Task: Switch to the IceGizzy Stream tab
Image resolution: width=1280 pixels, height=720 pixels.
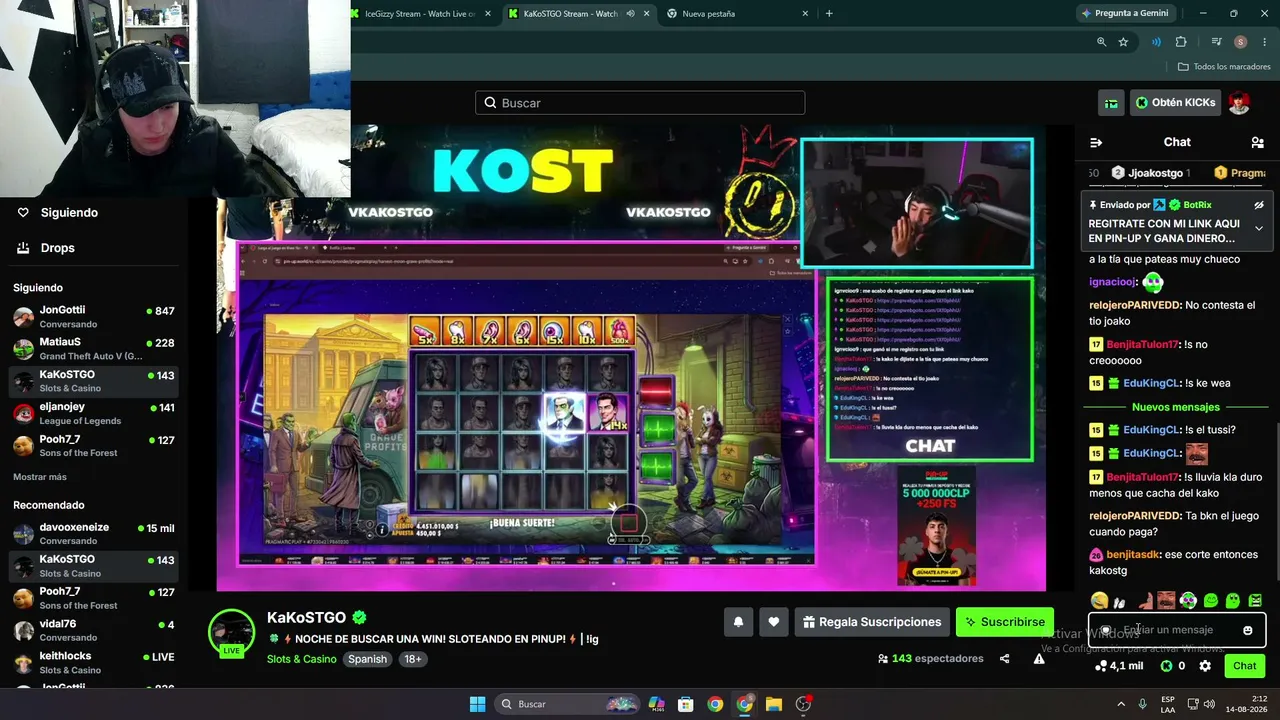Action: pyautogui.click(x=422, y=14)
